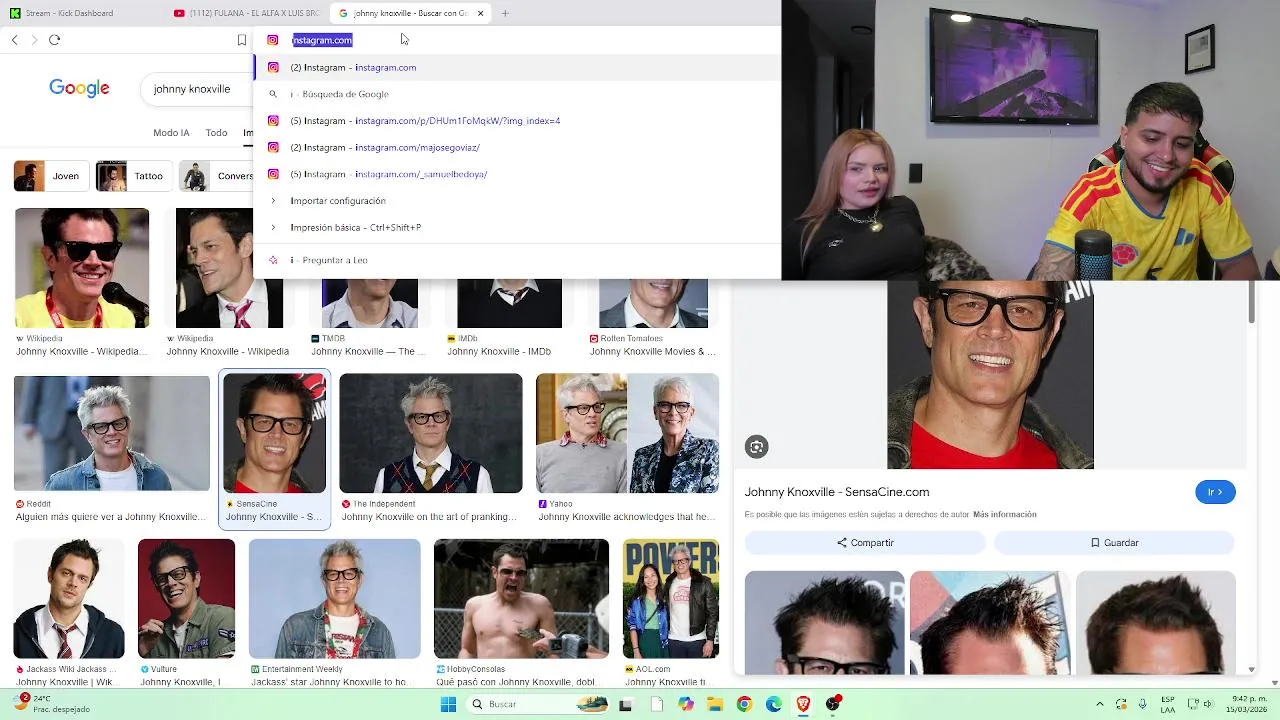Screen dimensions: 1280x720
Task: Reload the current page
Action: point(55,40)
